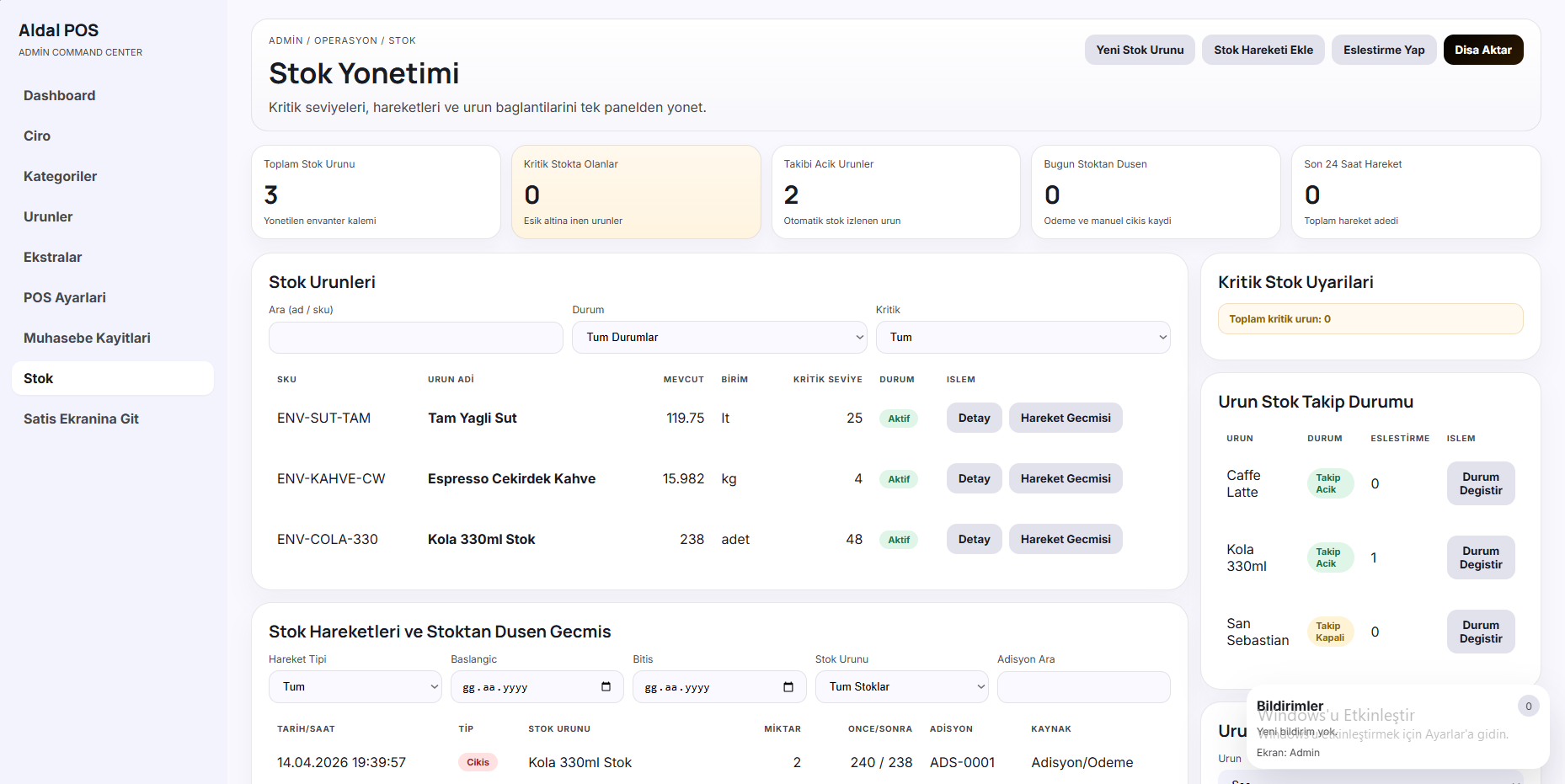This screenshot has height=784, width=1565.
Task: Go to Dashboard in the sidebar
Action: pyautogui.click(x=113, y=95)
